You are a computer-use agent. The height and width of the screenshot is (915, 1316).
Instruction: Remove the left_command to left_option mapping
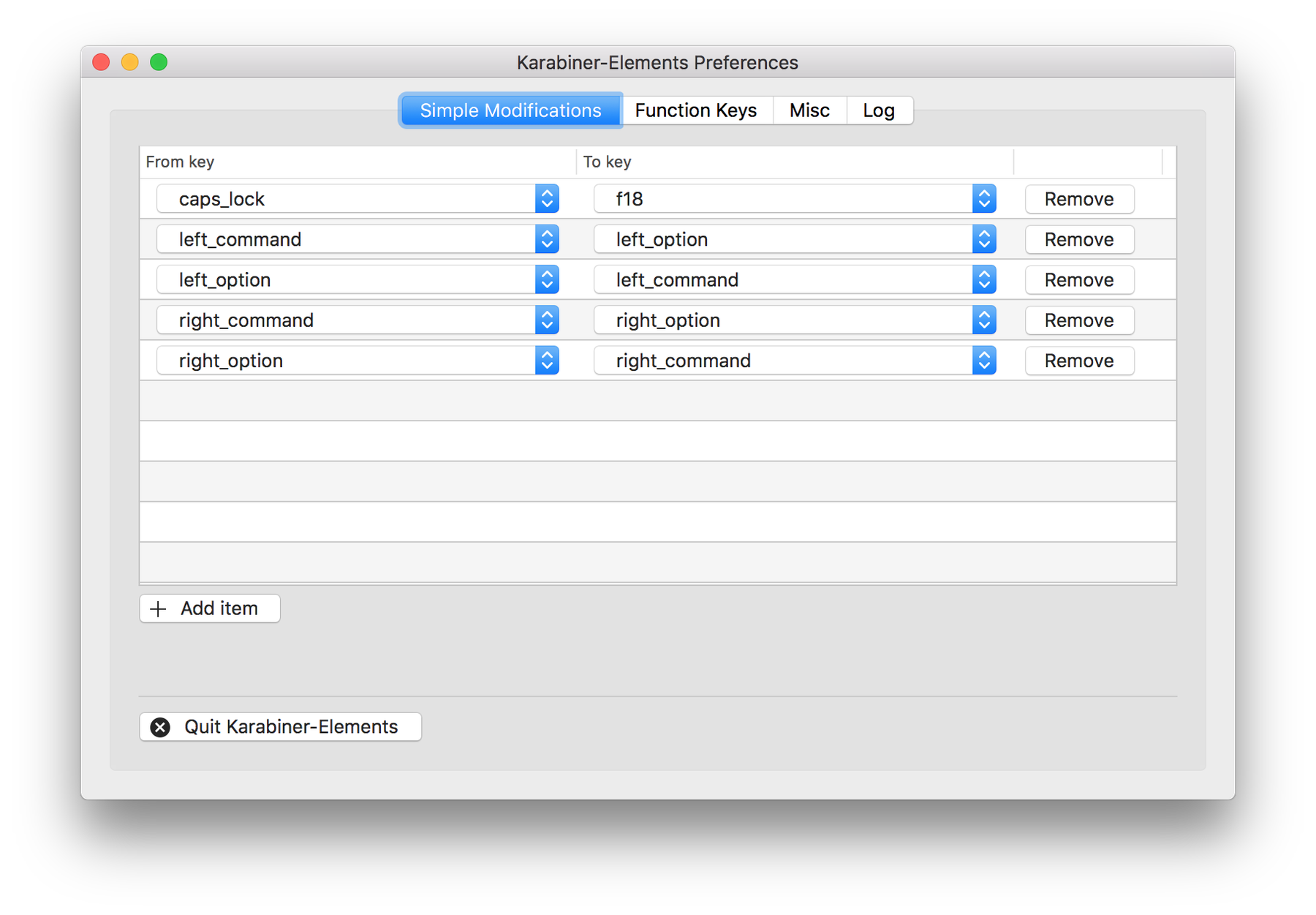(x=1079, y=238)
